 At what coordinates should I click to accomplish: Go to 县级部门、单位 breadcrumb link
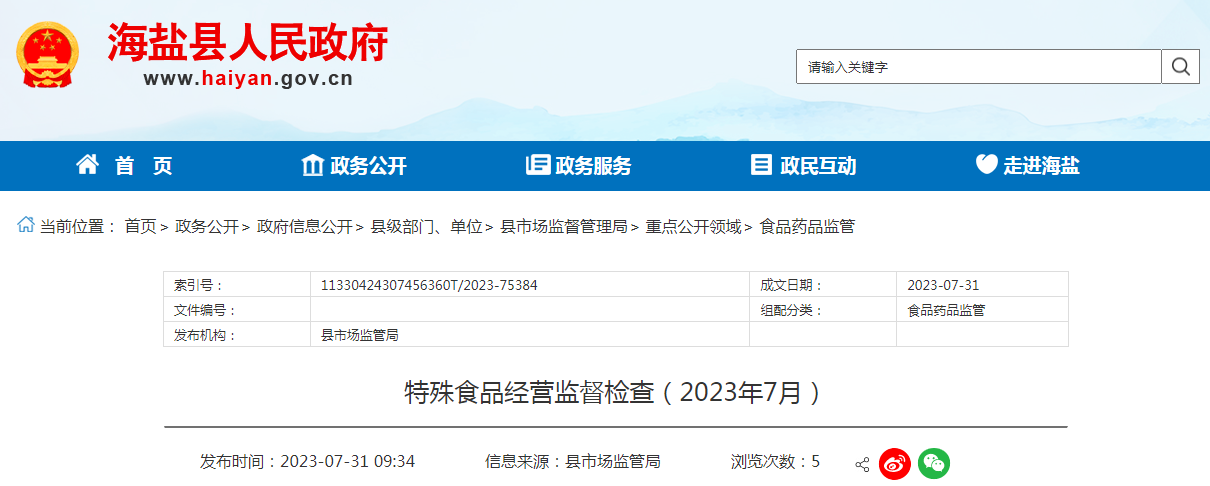coord(426,227)
